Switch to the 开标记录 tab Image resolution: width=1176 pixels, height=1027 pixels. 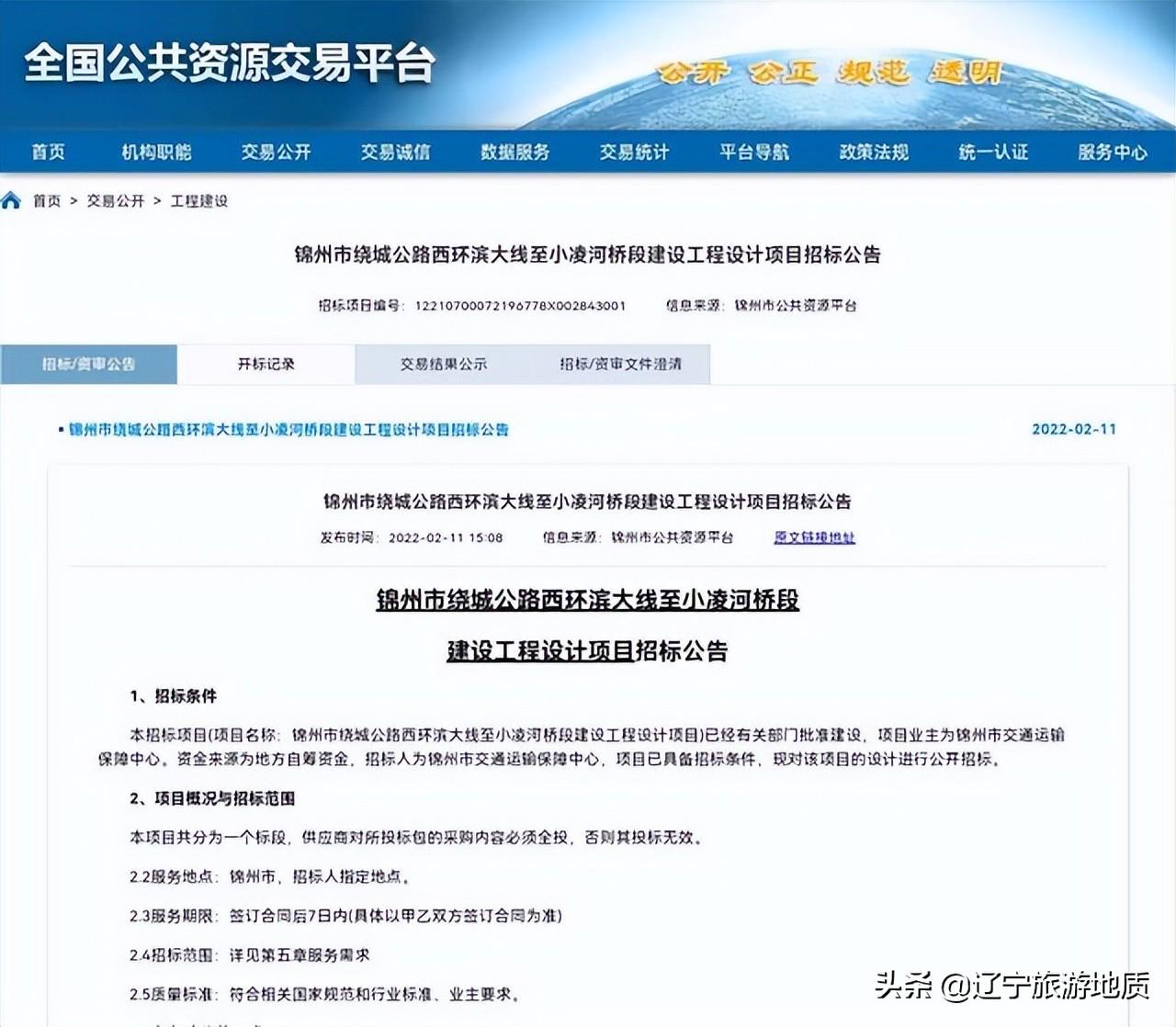(266, 364)
